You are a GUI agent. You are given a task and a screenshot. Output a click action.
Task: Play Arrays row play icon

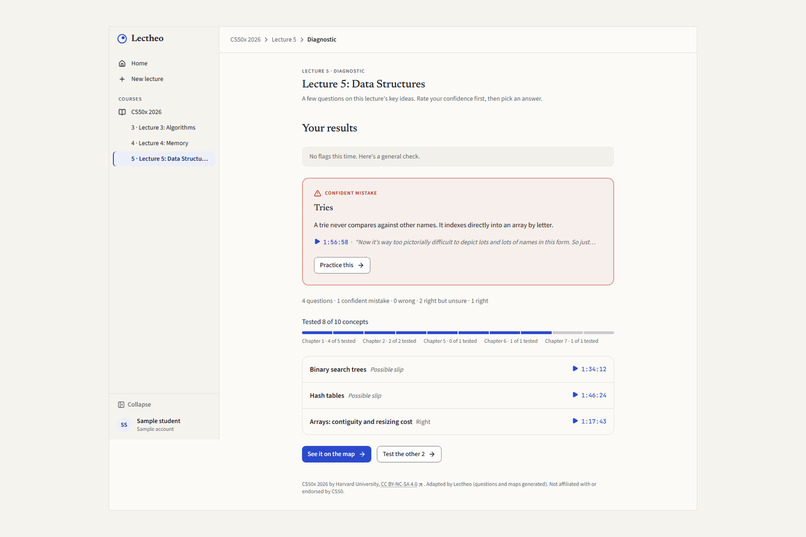pyautogui.click(x=575, y=421)
